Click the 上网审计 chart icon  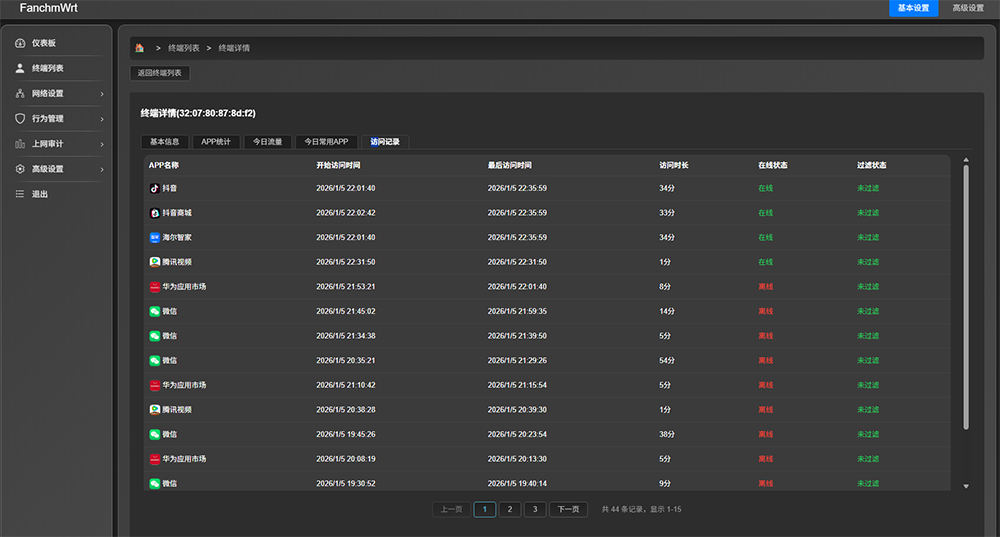[x=20, y=144]
